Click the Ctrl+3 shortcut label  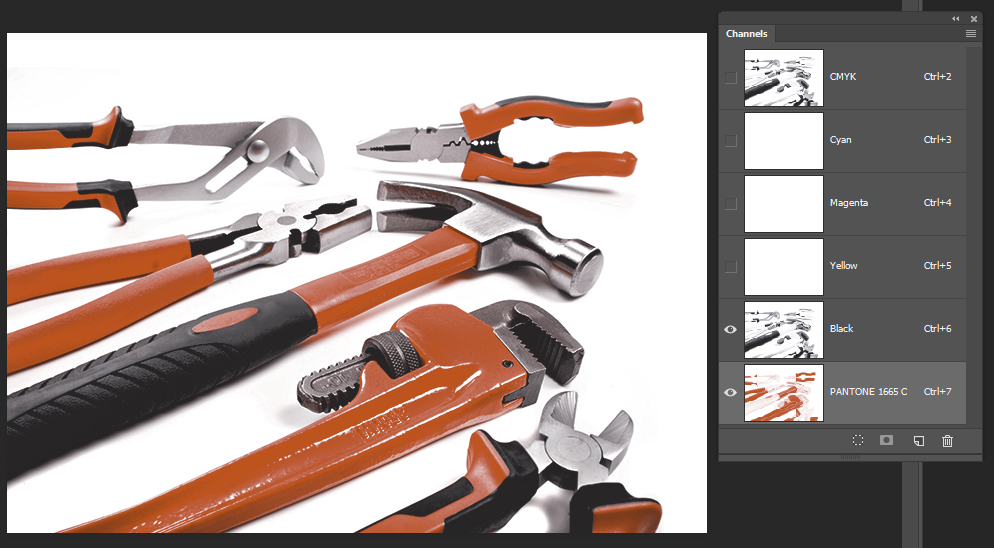[x=938, y=140]
